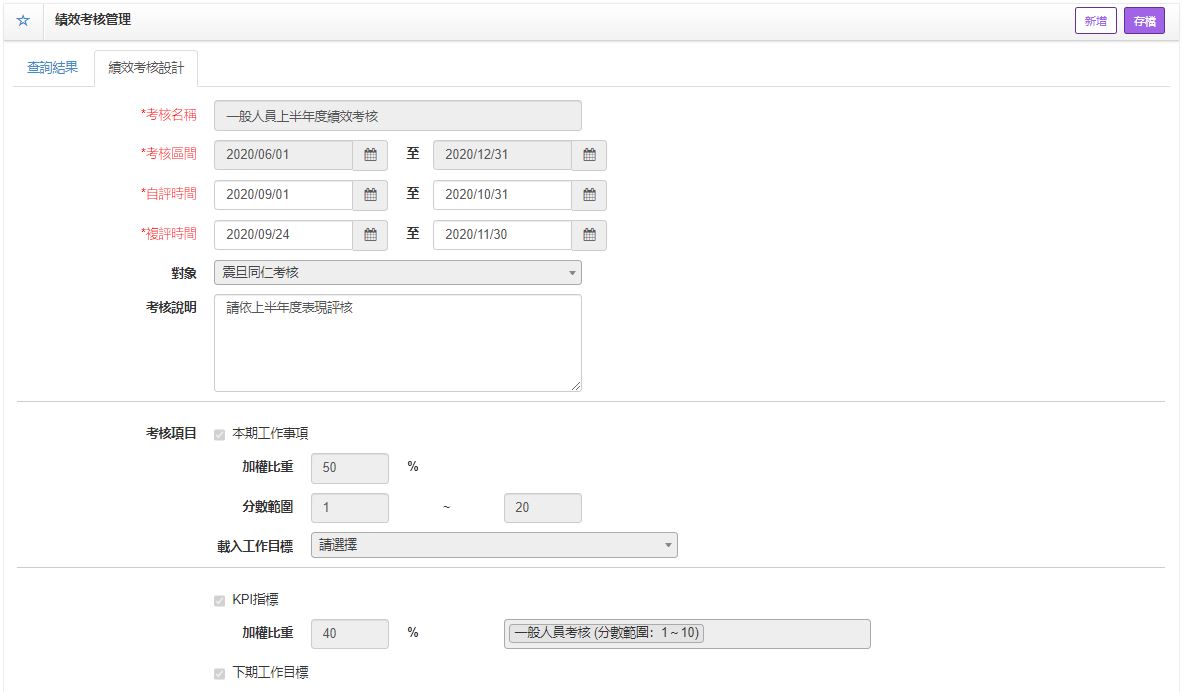Toggle the 下期工作目標 checkbox
Image resolution: width=1182 pixels, height=692 pixels.
click(x=220, y=674)
